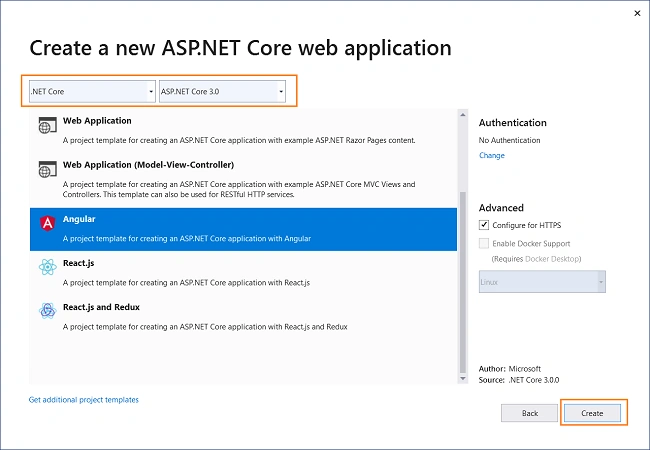Click the React.js and Redux icon
650x450 pixels.
(x=48, y=310)
